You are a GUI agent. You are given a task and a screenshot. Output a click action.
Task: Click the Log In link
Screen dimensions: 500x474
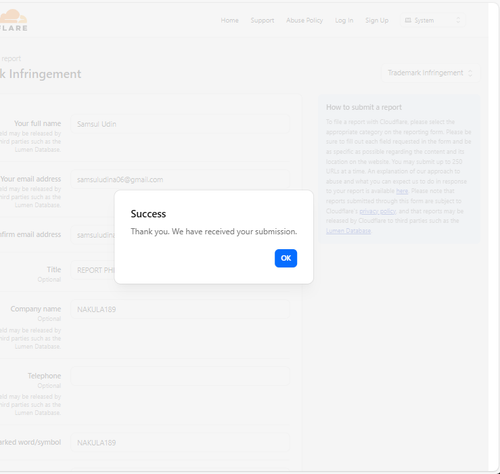tap(344, 20)
